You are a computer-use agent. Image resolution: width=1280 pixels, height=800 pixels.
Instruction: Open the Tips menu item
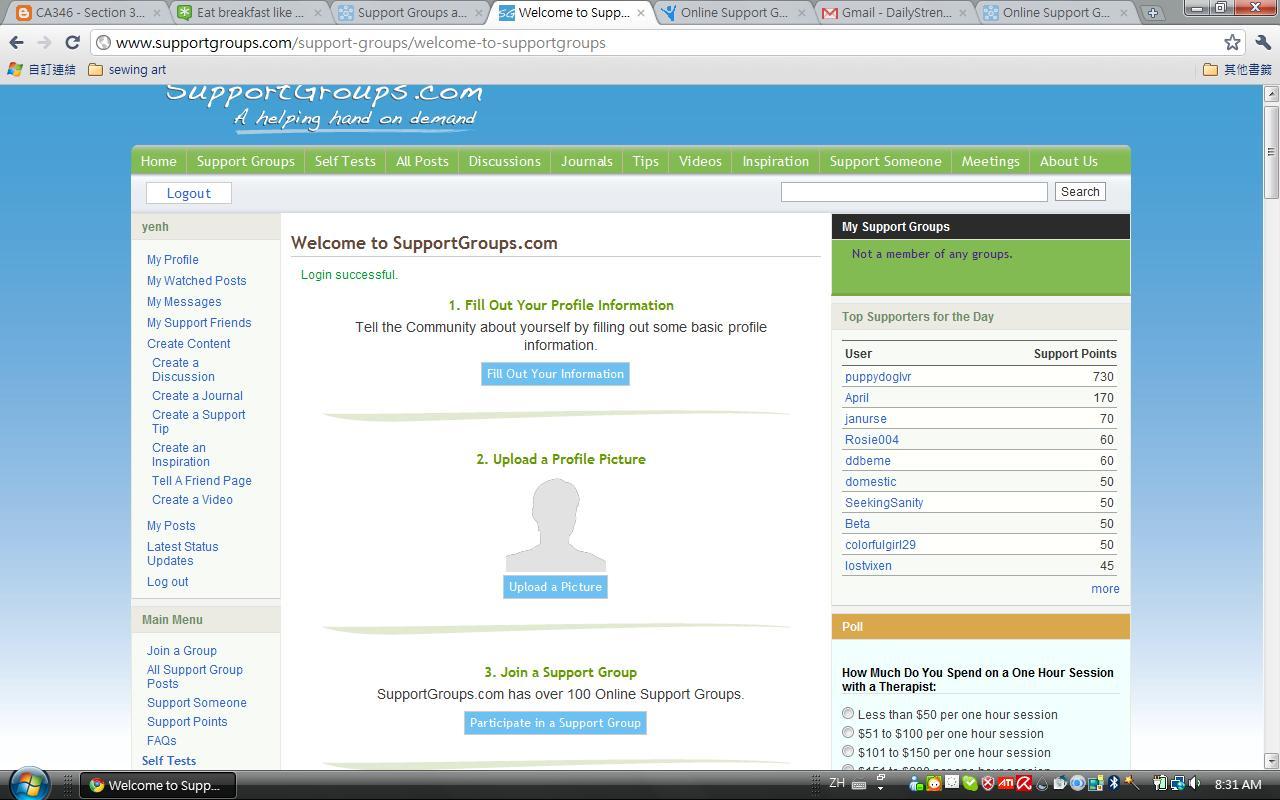(645, 161)
